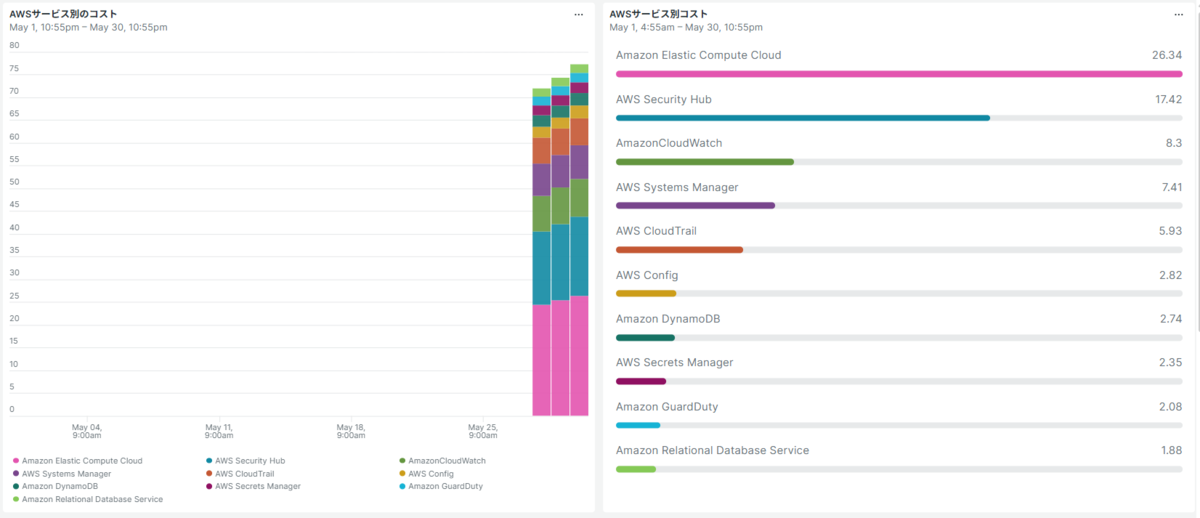Click the dark green Amazon DynamoDB bar
The height and width of the screenshot is (518, 1200).
(x=645, y=338)
